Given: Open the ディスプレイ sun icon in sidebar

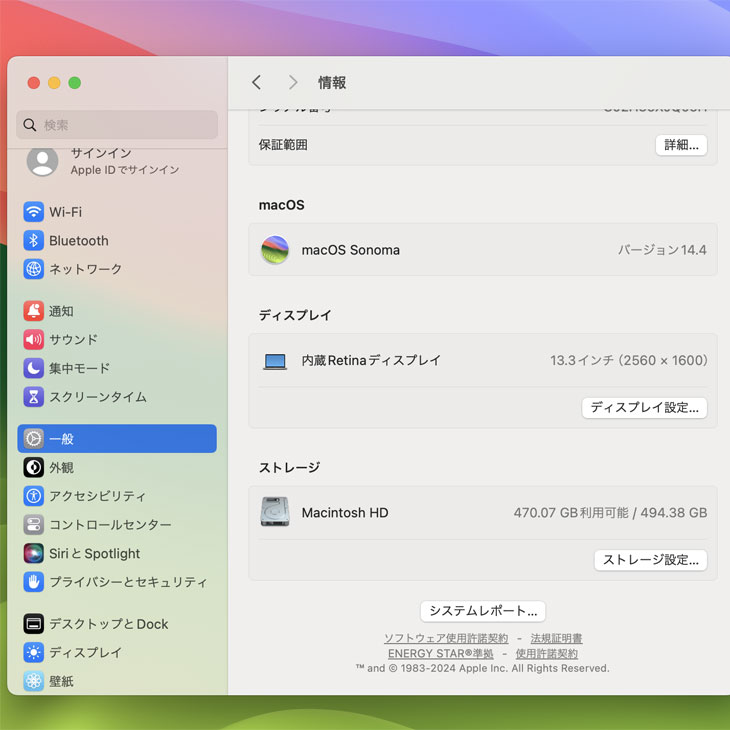Looking at the screenshot, I should 34,653.
